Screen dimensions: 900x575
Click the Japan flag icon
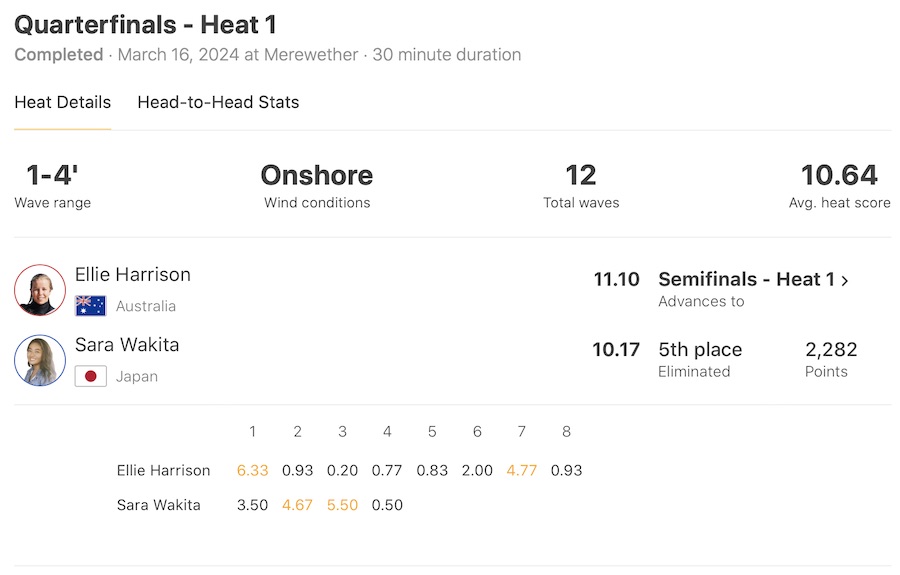coord(91,377)
